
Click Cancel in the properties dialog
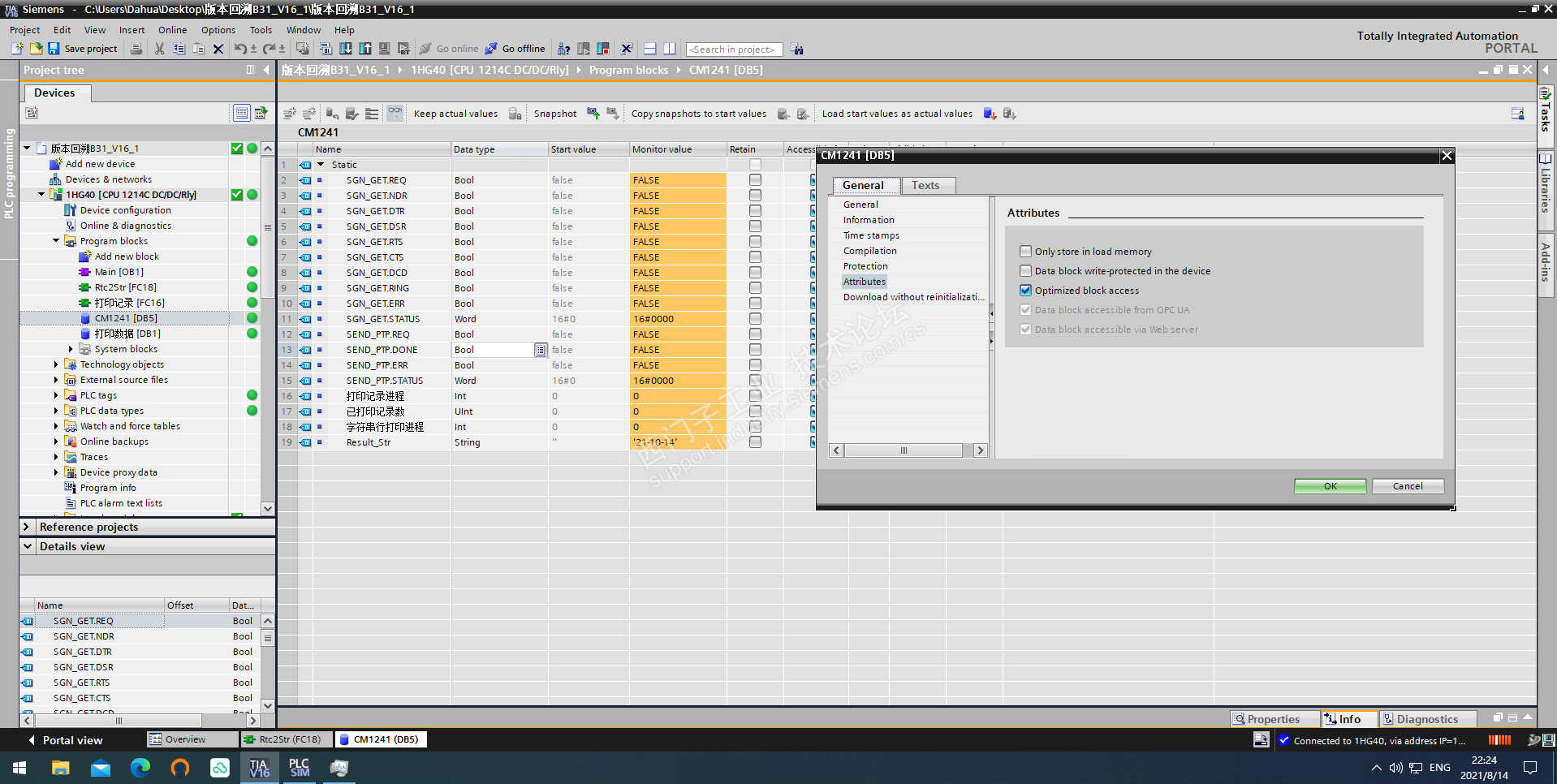[x=1408, y=486]
